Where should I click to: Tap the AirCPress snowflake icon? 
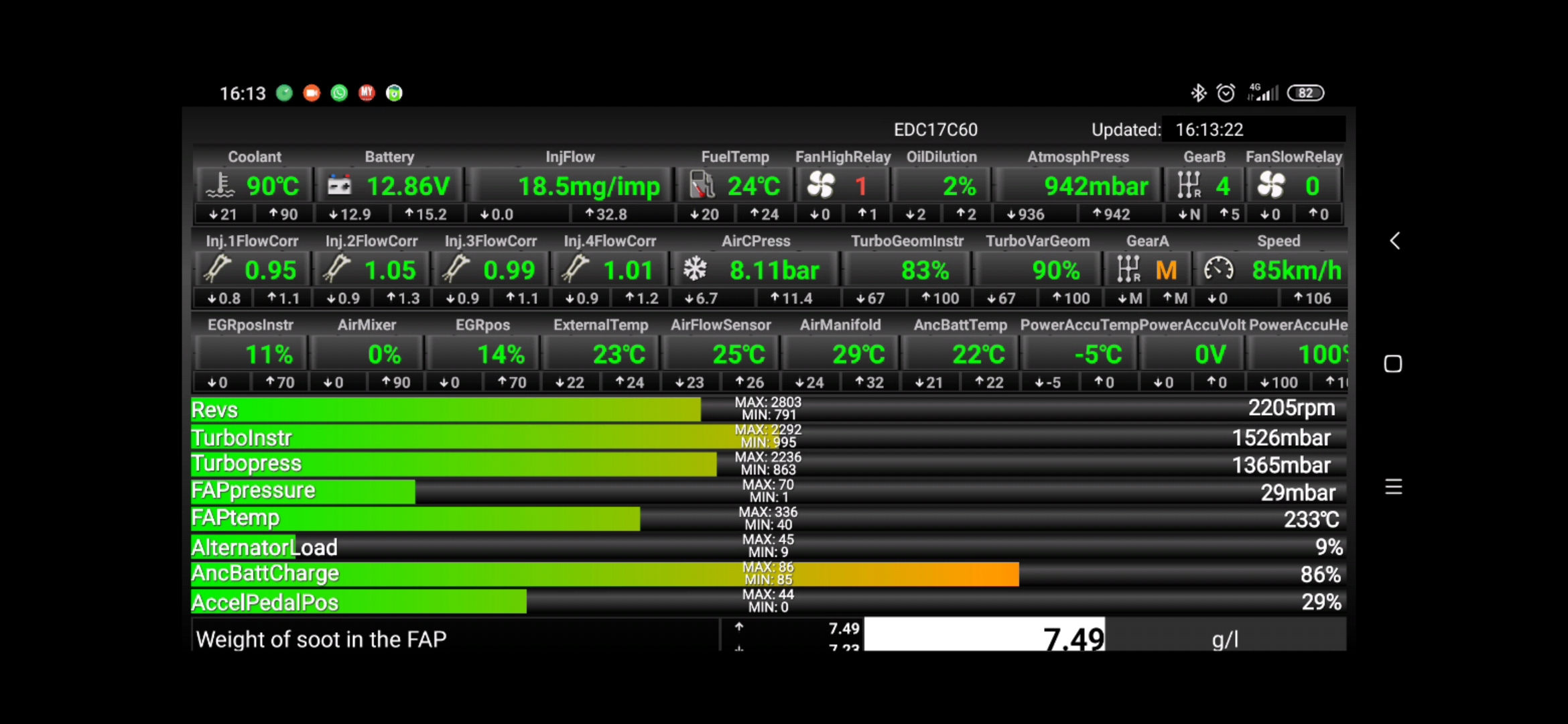point(695,269)
